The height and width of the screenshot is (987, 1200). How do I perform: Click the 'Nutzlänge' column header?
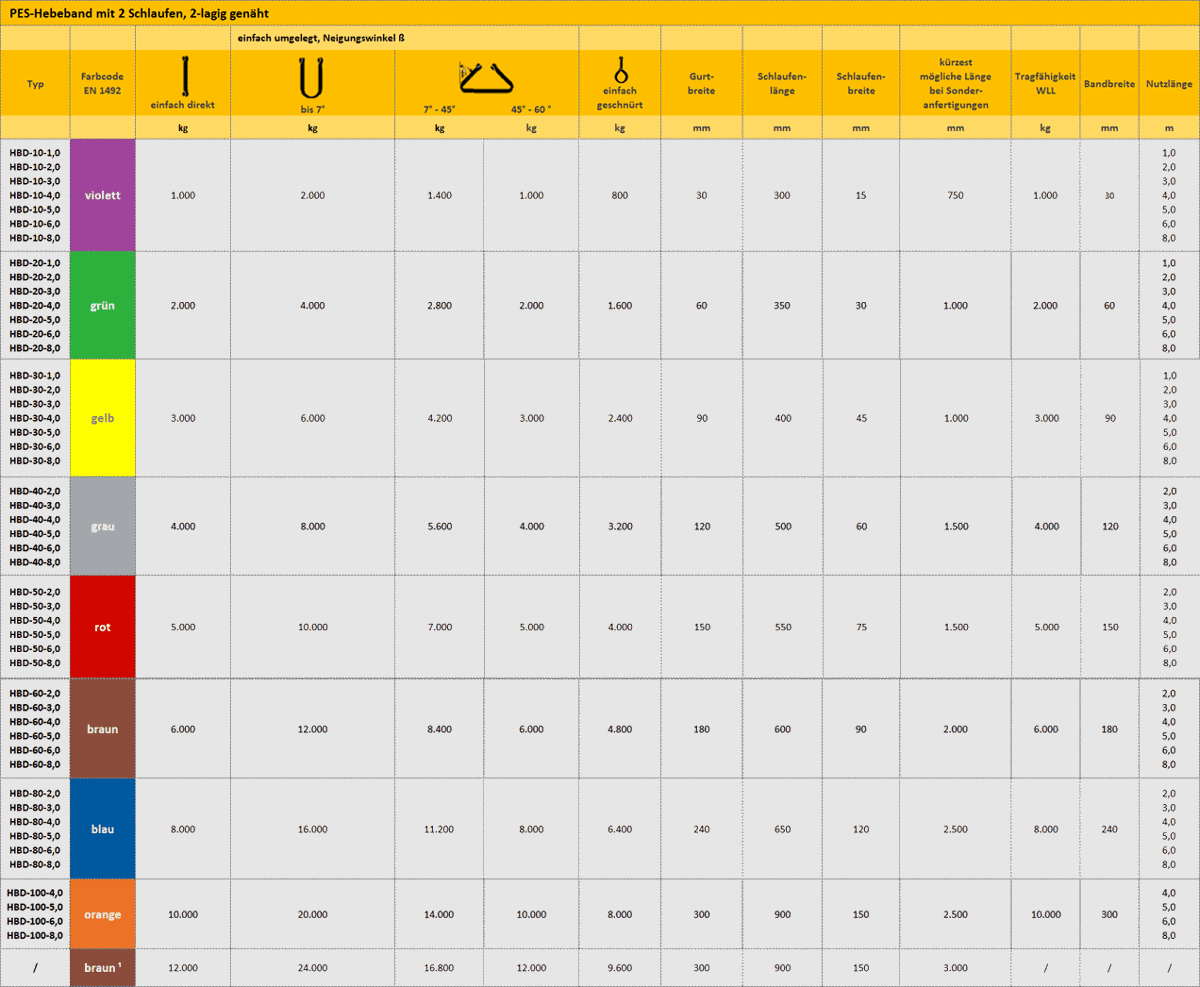coord(1168,84)
